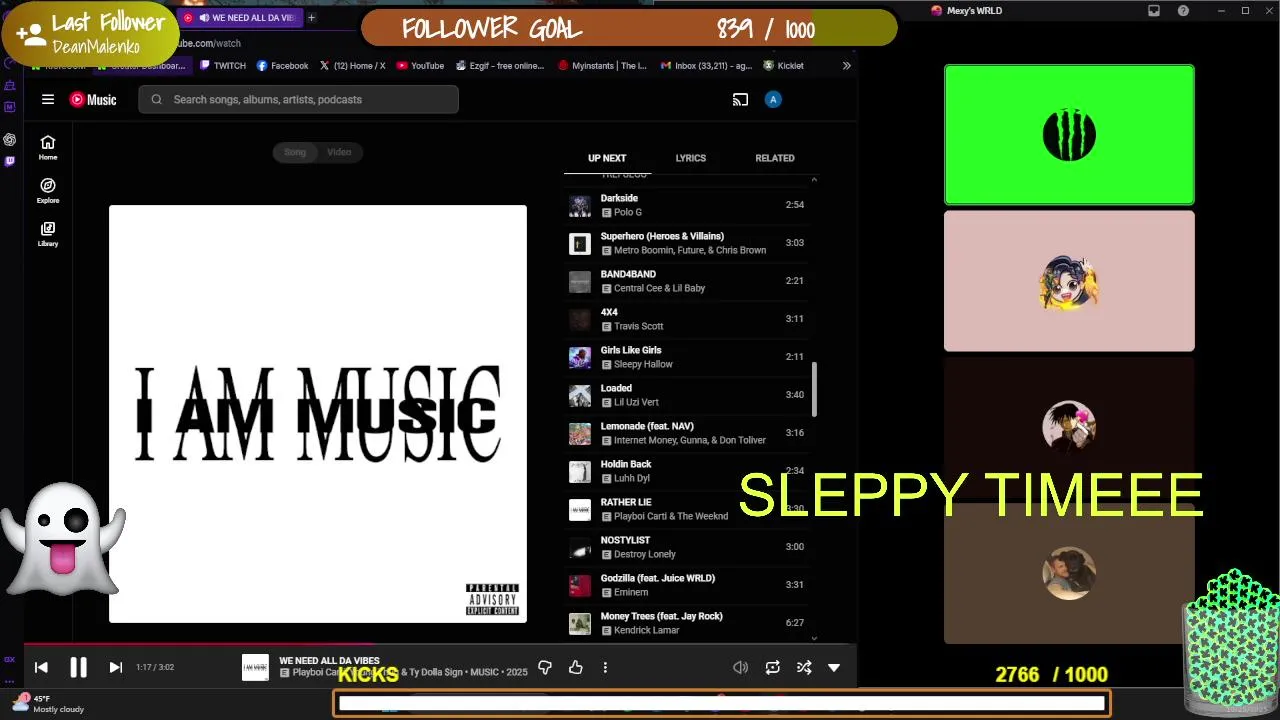
Task: Open the player three-dot more menu
Action: pyautogui.click(x=605, y=667)
